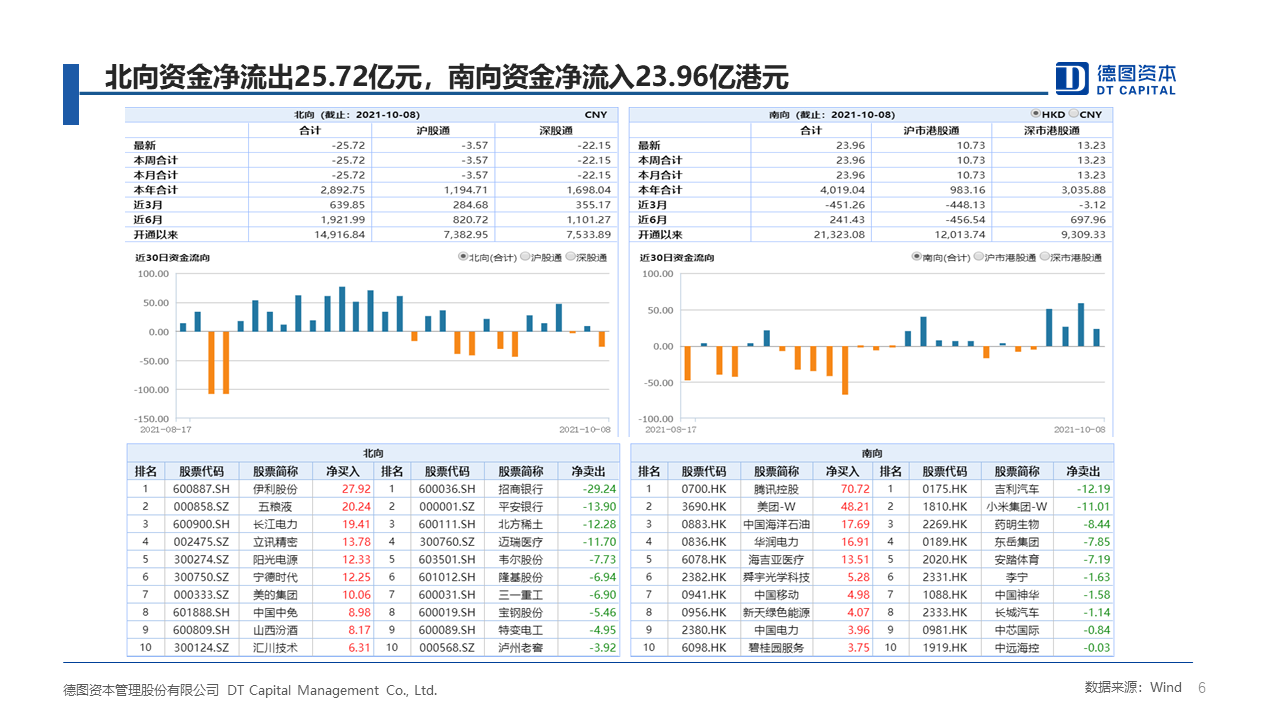Click the stock code 300124.SZ

(x=200, y=648)
